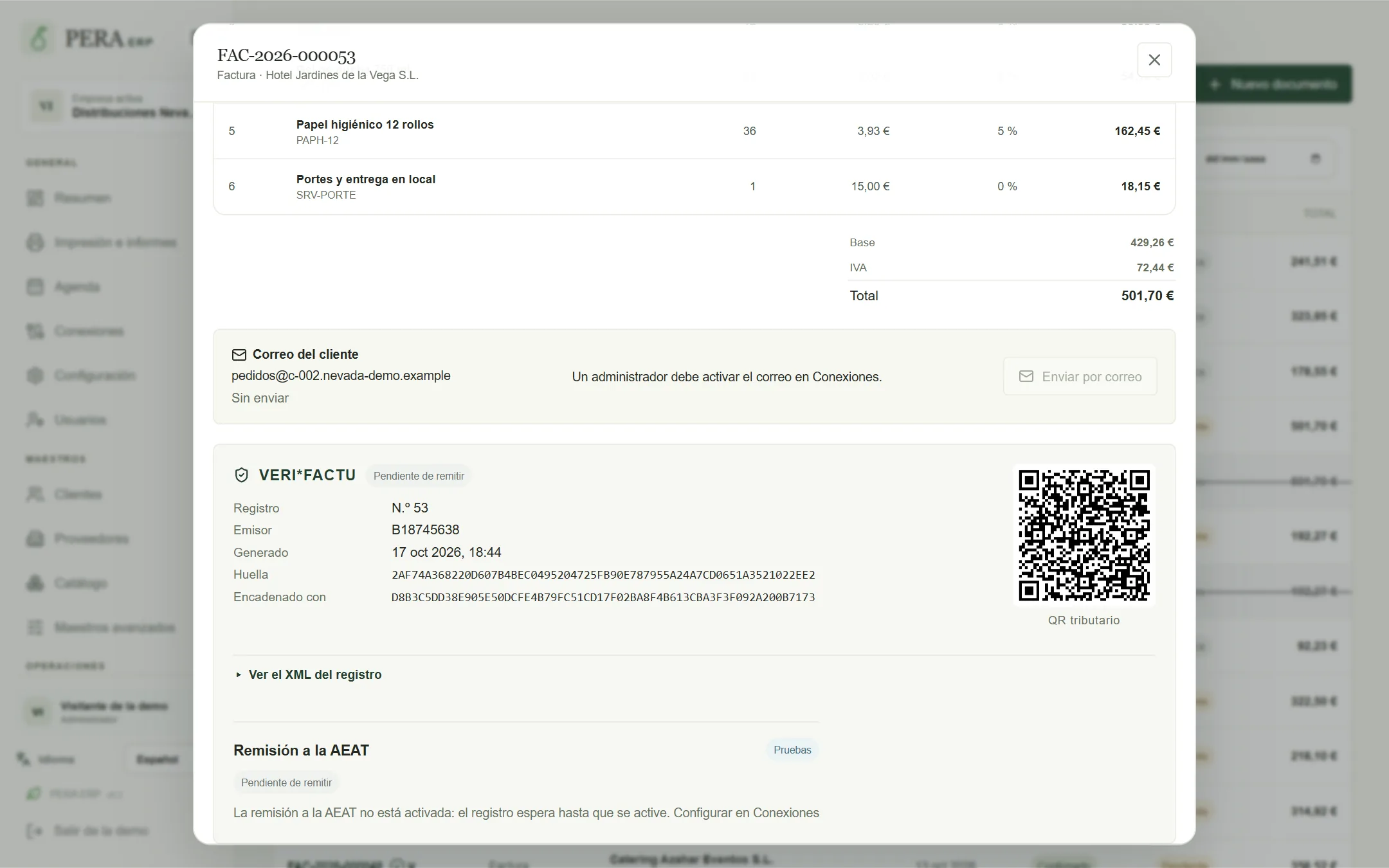
Task: Open the QR tributario code image
Action: tap(1084, 535)
